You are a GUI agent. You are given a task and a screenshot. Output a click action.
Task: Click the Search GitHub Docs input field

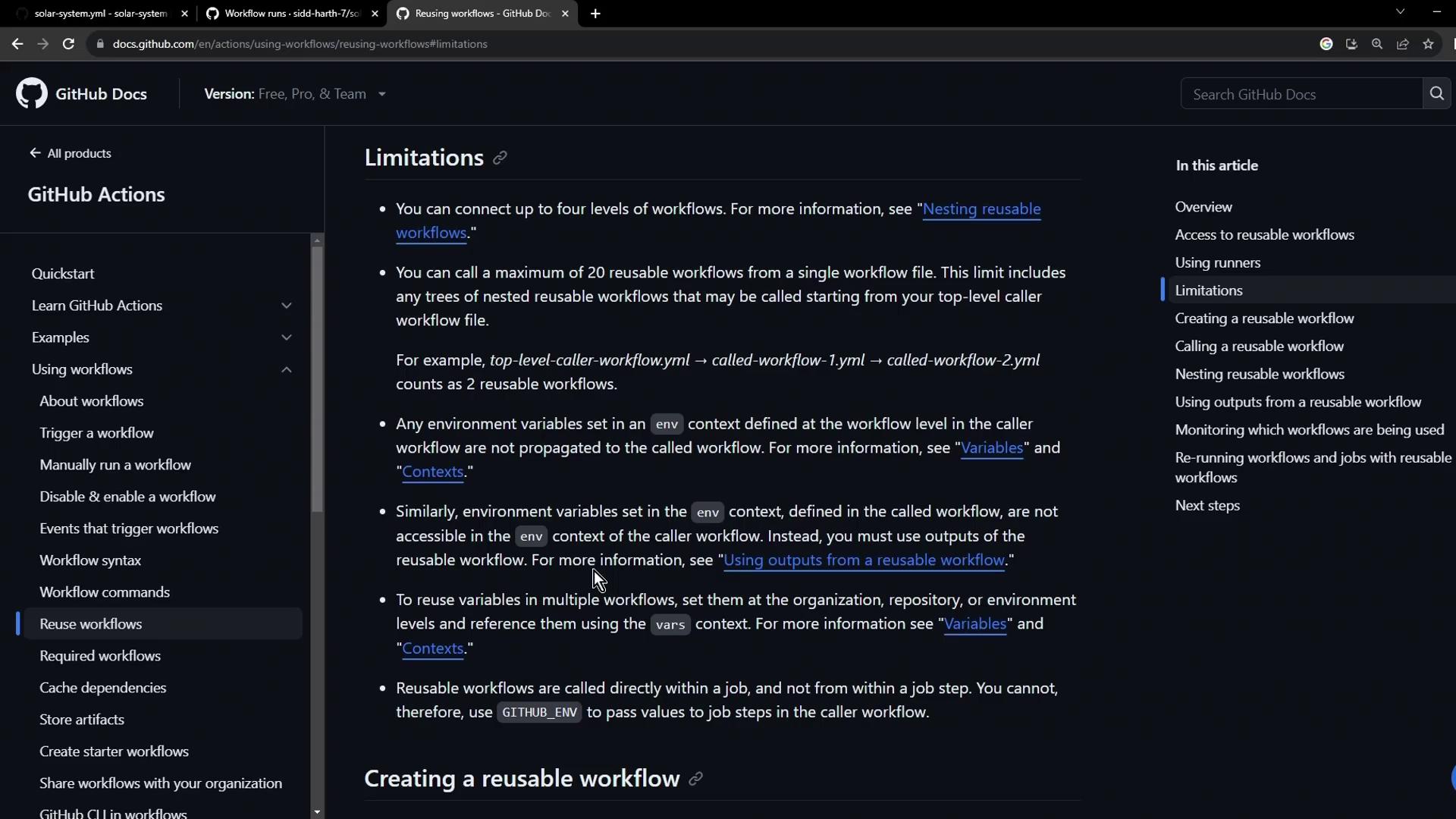[1301, 94]
